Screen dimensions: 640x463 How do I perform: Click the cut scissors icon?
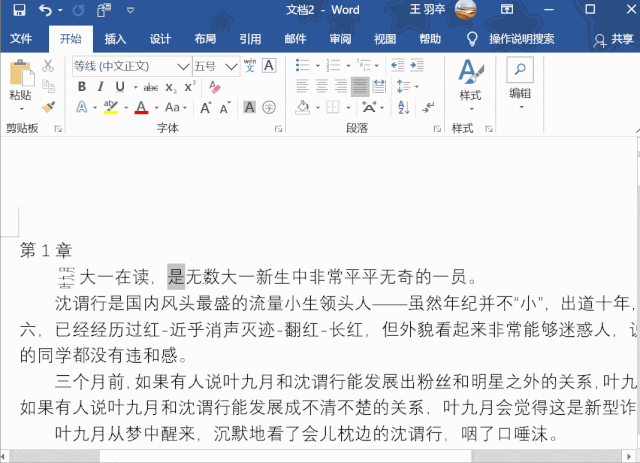click(x=48, y=65)
